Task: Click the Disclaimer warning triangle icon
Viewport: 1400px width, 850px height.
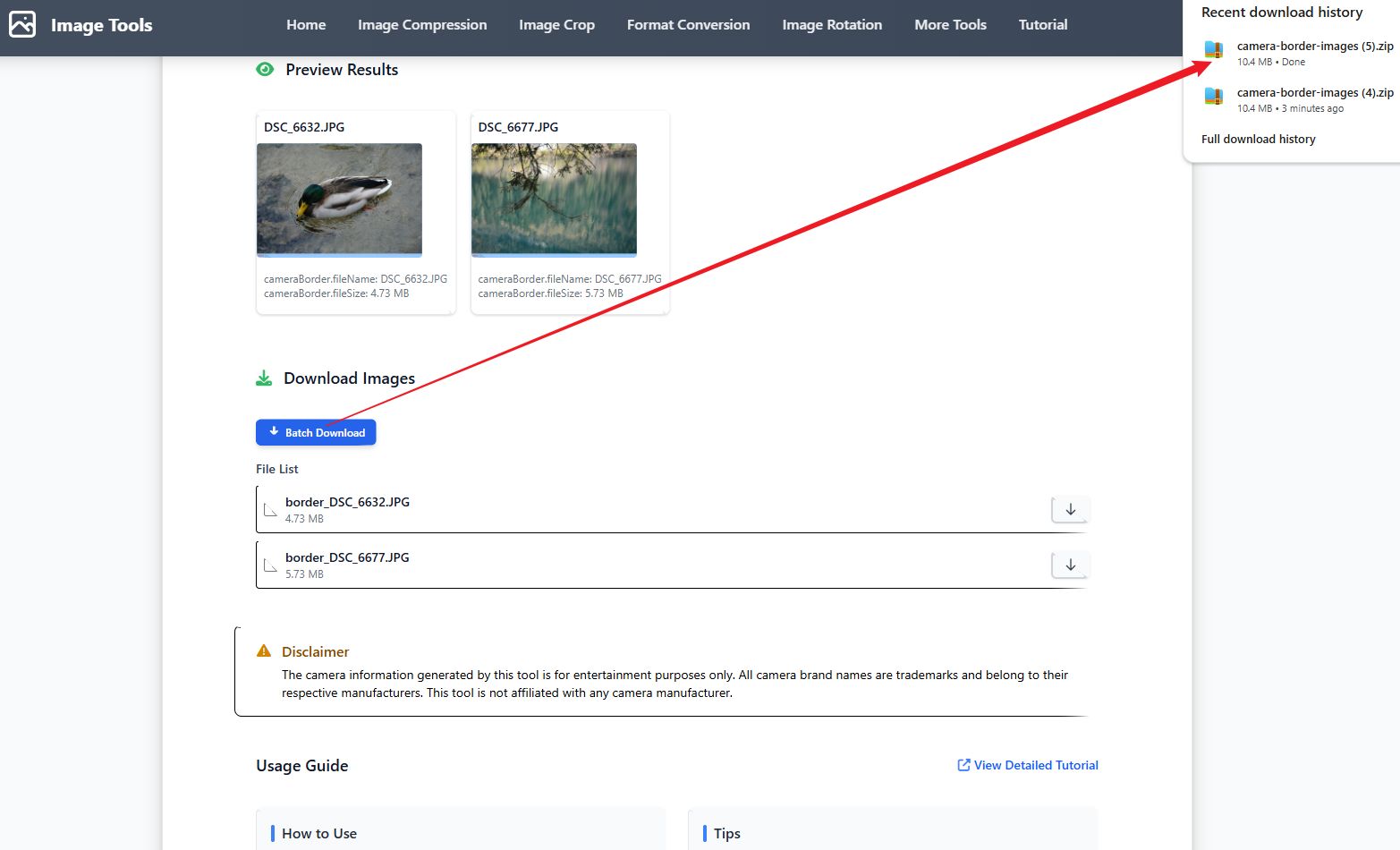Action: pos(264,651)
